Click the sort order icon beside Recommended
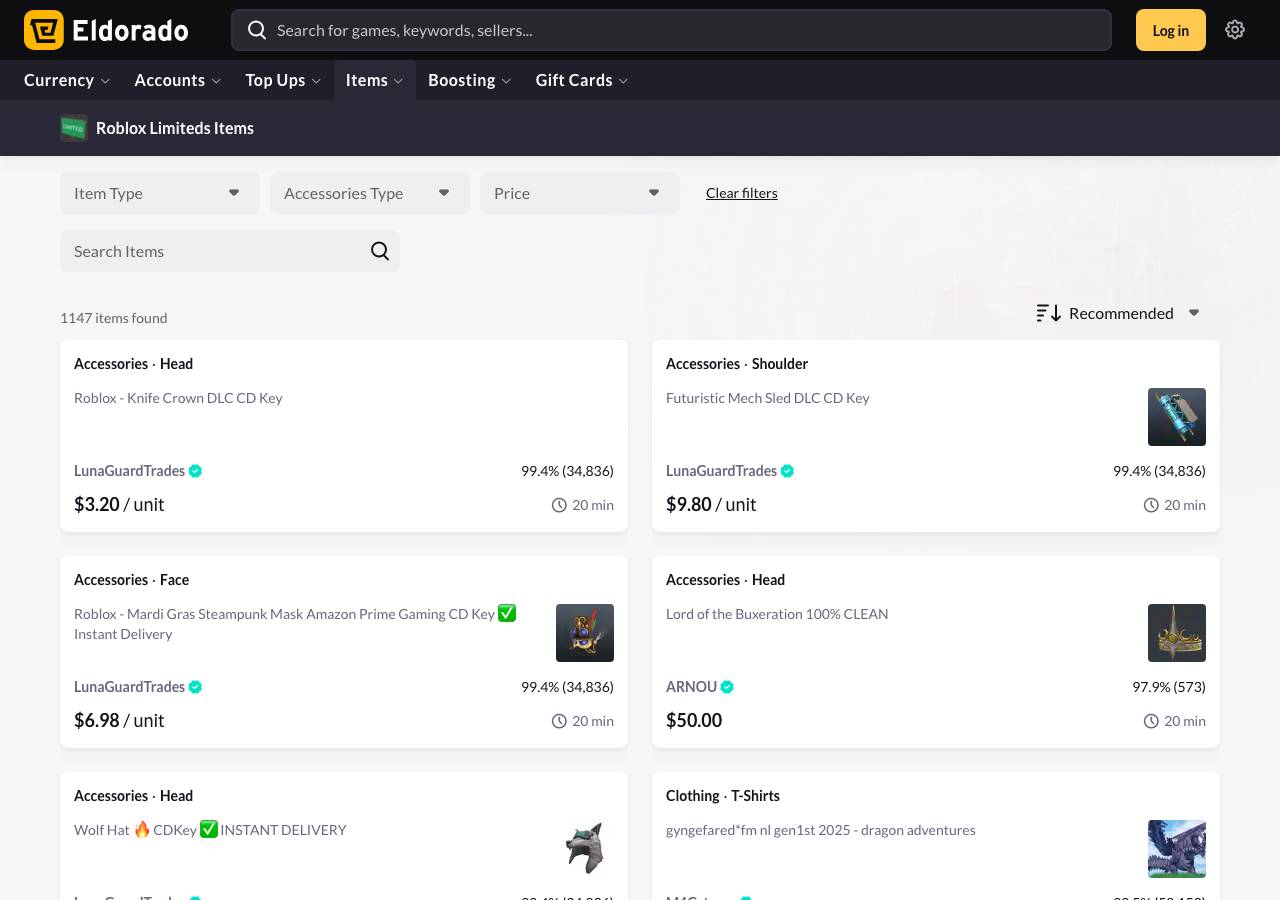The width and height of the screenshot is (1280, 900). tap(1048, 313)
